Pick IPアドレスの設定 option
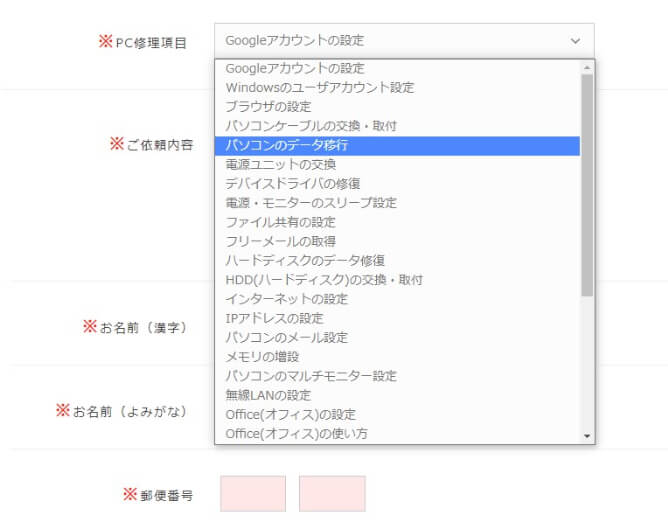This screenshot has height=520, width=668. [x=397, y=318]
